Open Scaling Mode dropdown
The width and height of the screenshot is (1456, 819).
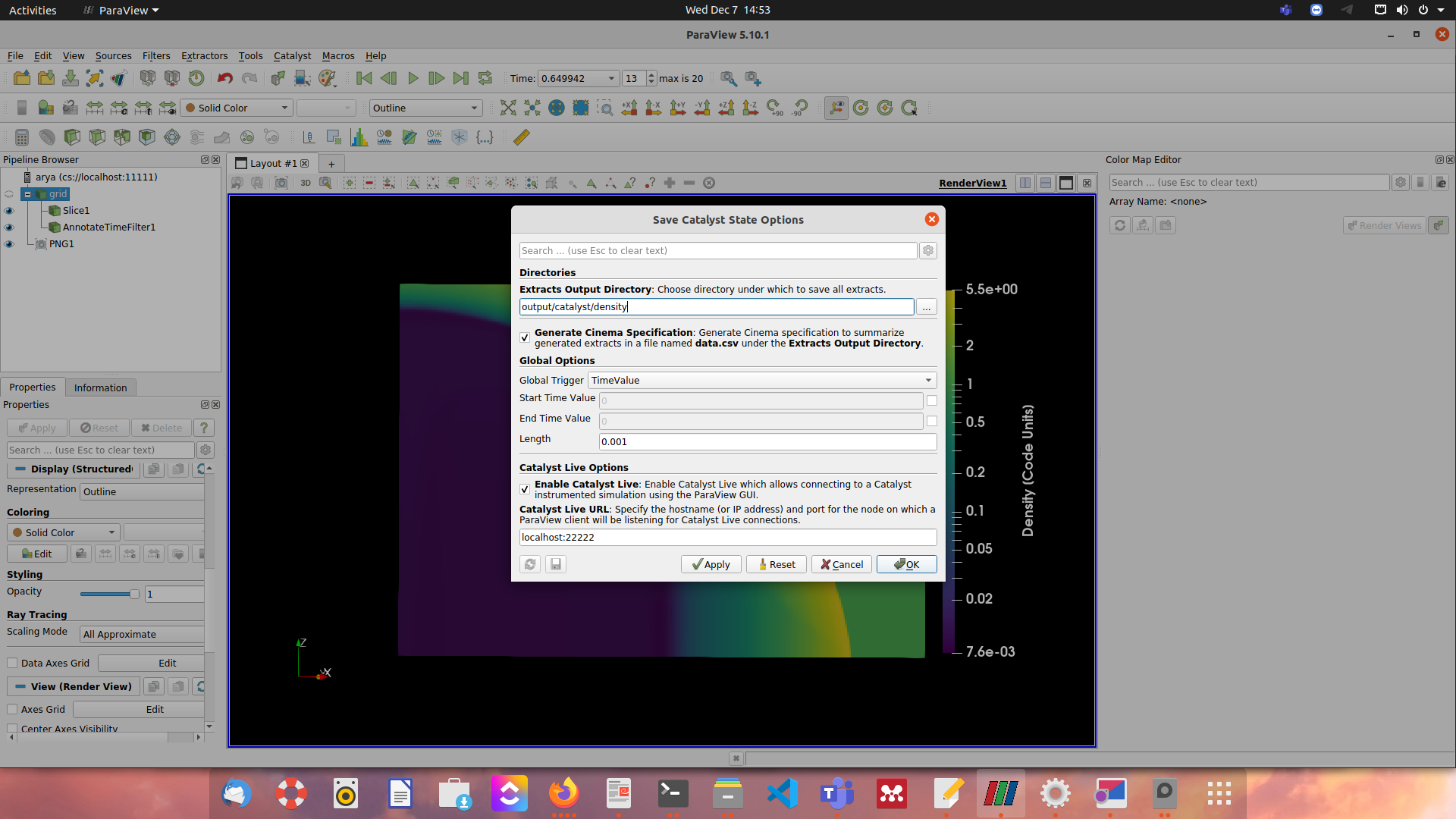click(x=142, y=634)
